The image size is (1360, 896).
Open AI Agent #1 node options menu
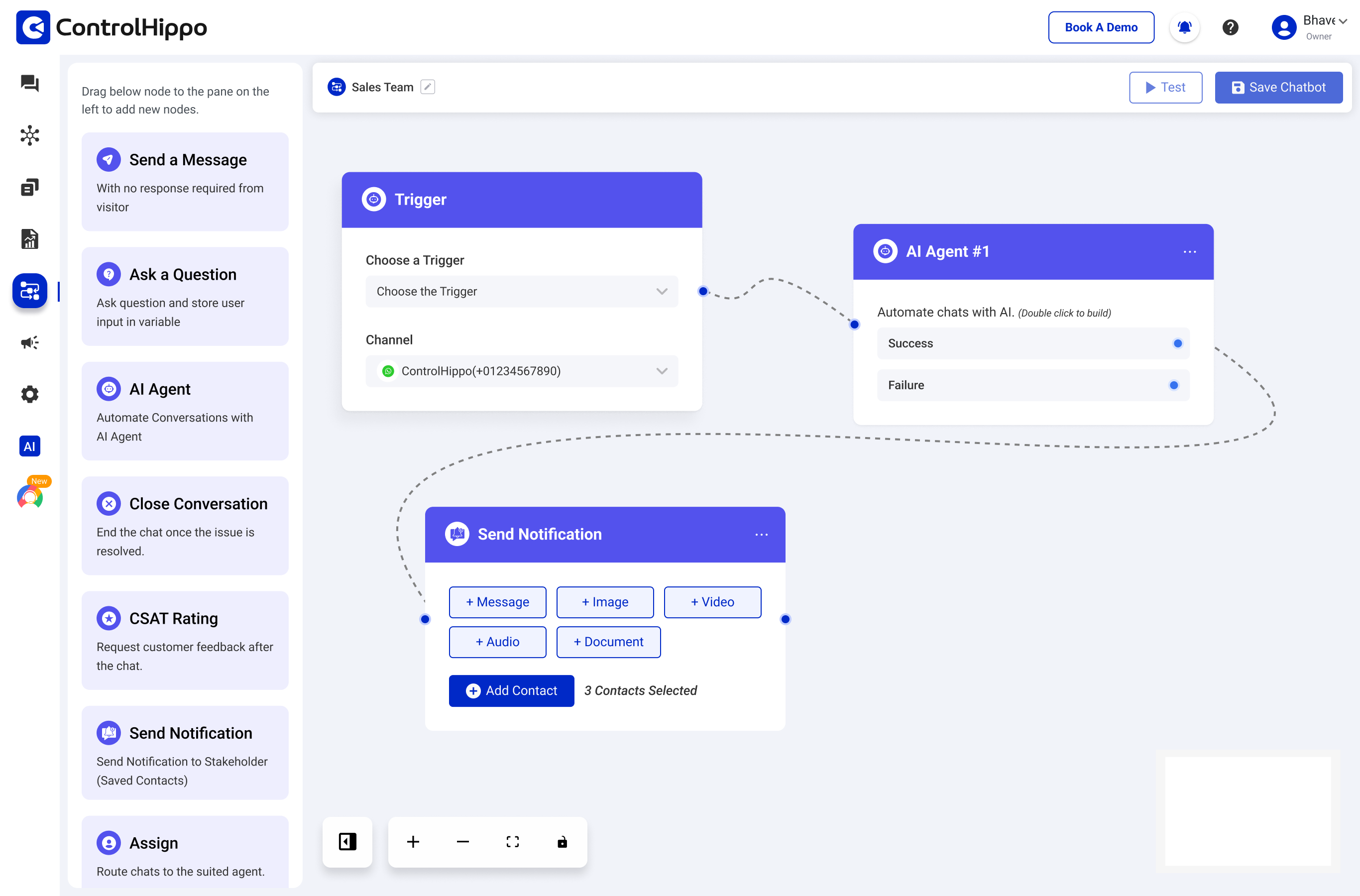coord(1190,252)
